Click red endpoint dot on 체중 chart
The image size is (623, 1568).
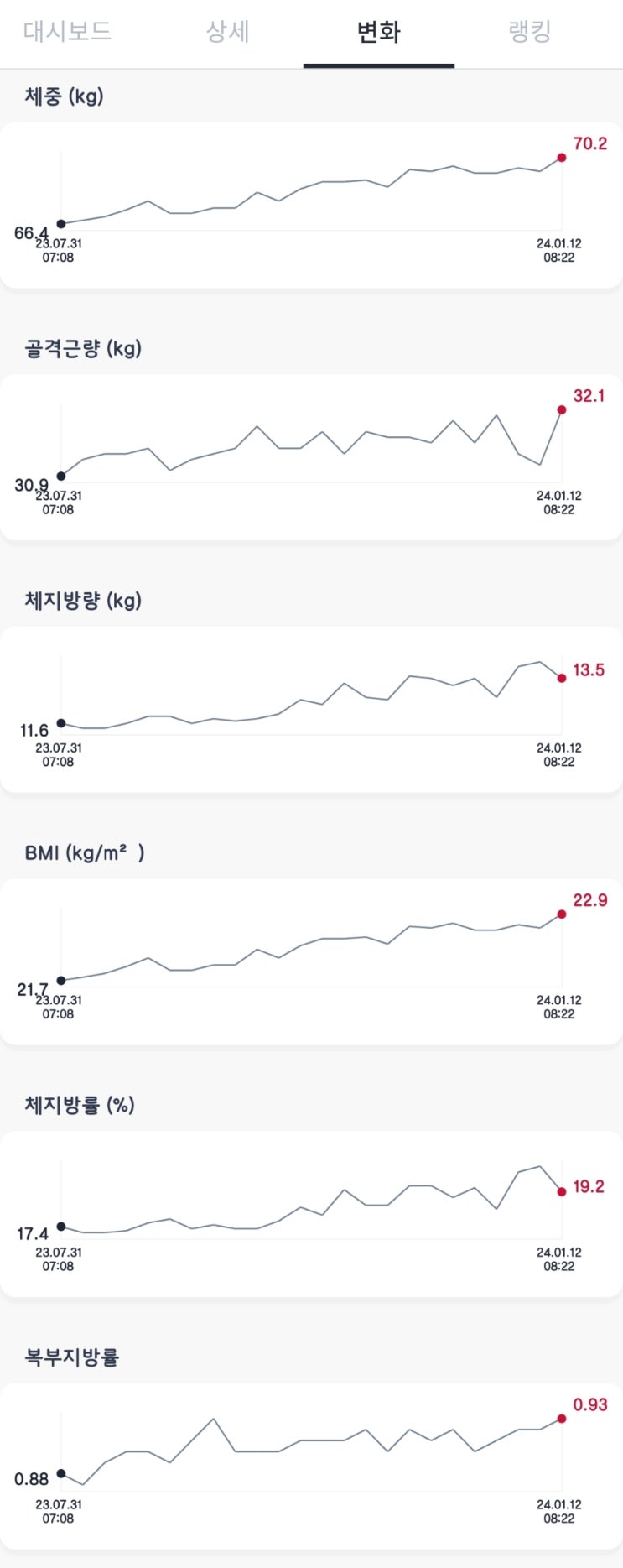click(562, 158)
